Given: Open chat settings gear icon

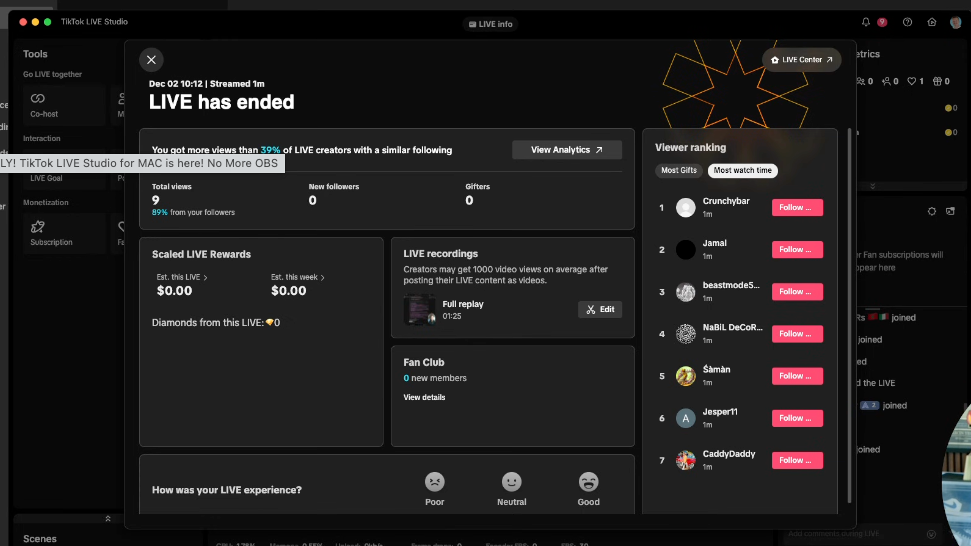Looking at the screenshot, I should click(x=931, y=211).
